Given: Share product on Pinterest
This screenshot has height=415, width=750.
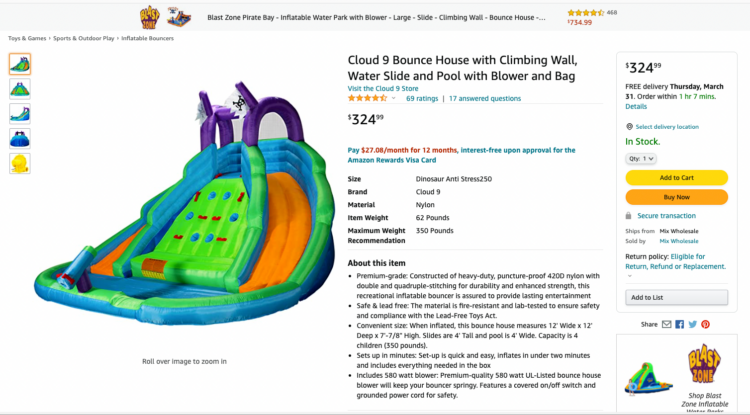Looking at the screenshot, I should 705,324.
